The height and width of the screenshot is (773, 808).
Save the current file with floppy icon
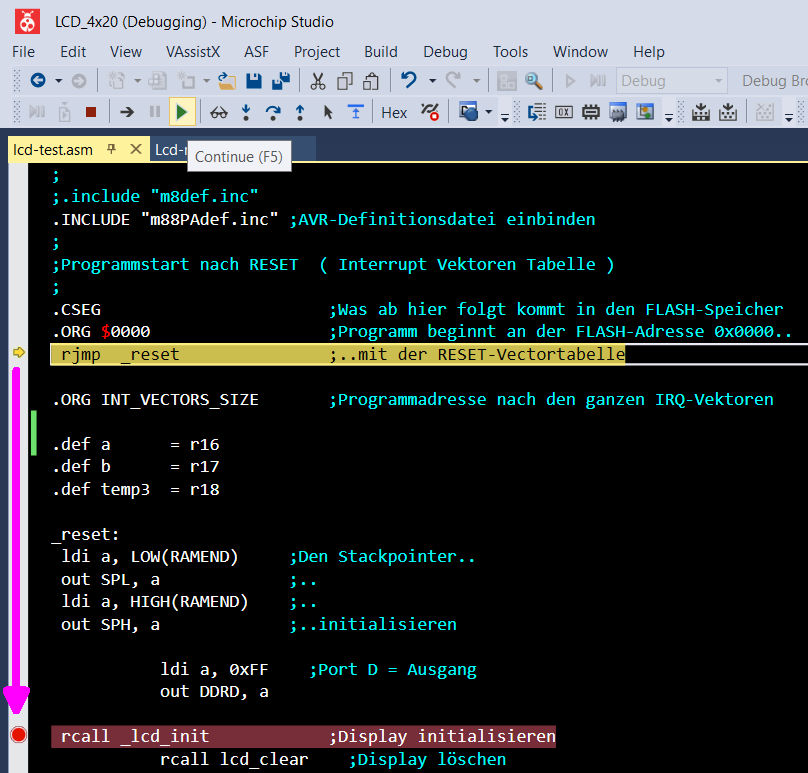click(x=254, y=81)
